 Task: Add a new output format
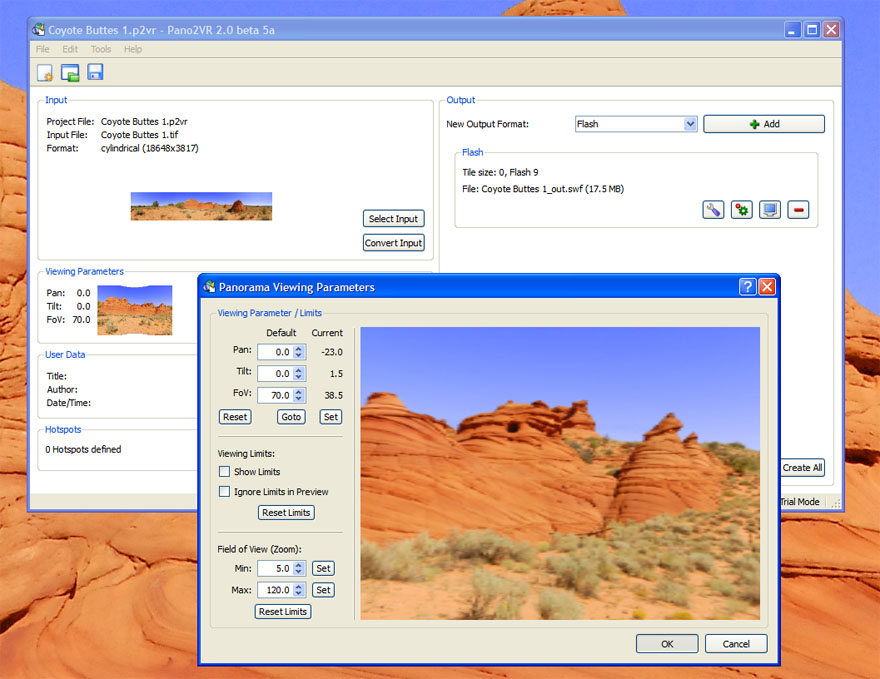pos(764,124)
